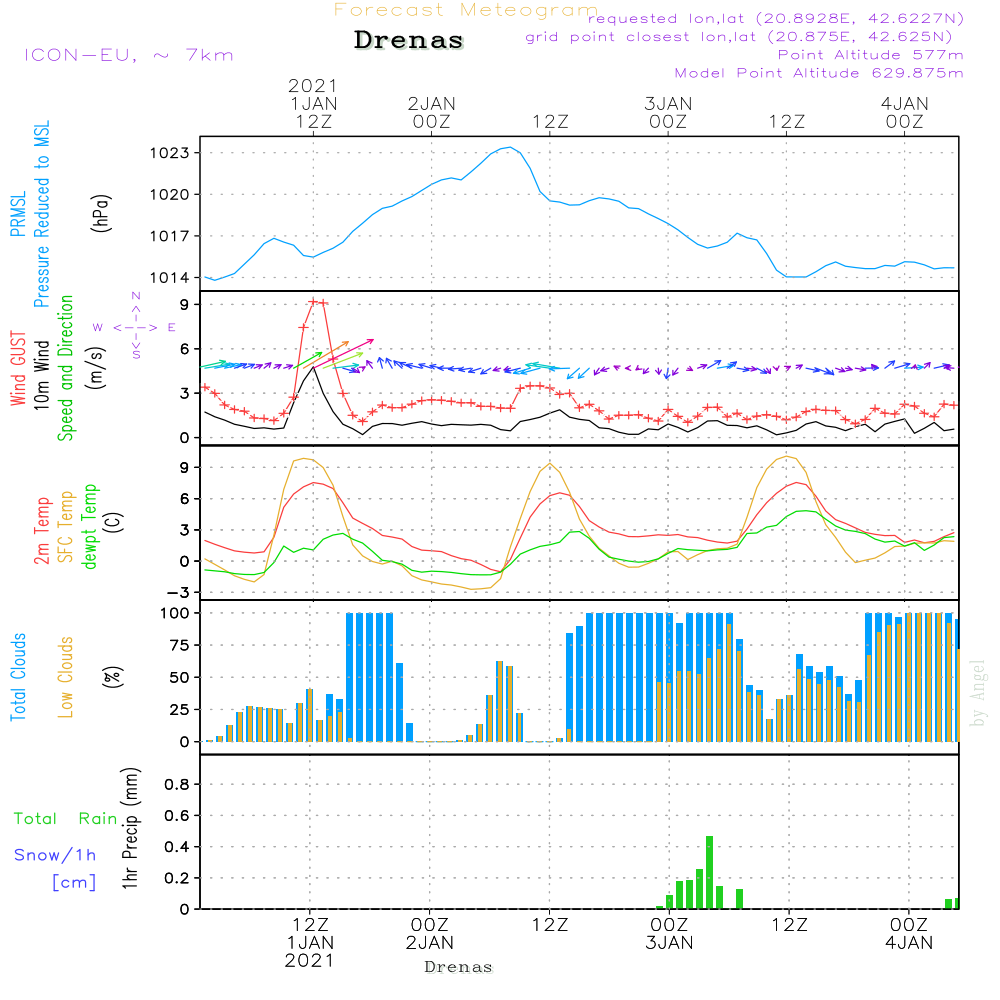Viewport: 1000px width, 1000px height.
Task: Click the bold "Drenas" heading under the title
Action: [408, 40]
